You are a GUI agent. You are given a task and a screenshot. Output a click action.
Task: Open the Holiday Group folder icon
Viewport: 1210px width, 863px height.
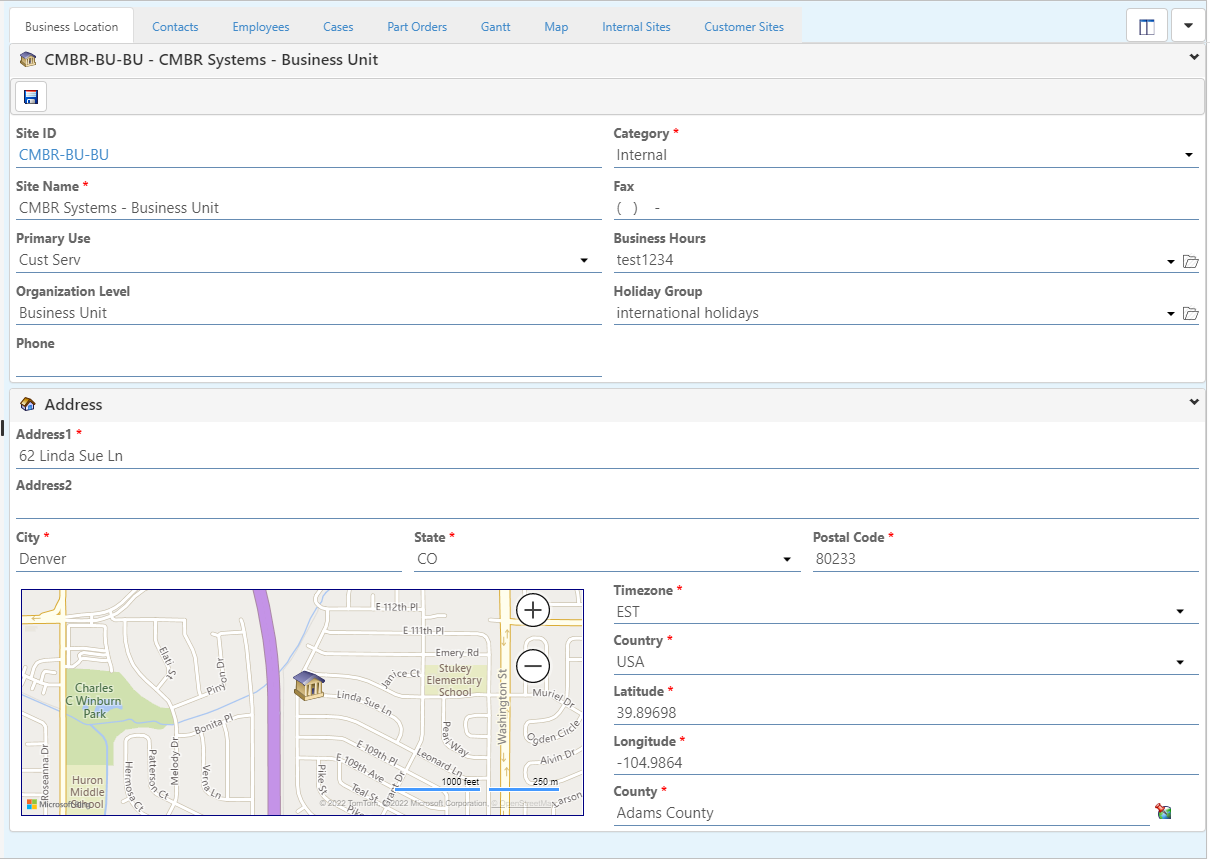[1190, 314]
